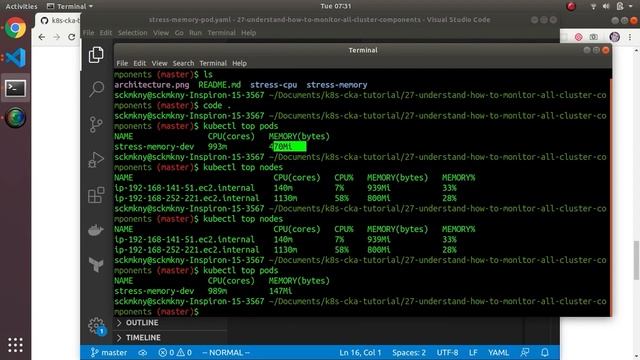Change indentation via Spaces: 2
Viewport: 640px width, 360px height.
point(409,353)
